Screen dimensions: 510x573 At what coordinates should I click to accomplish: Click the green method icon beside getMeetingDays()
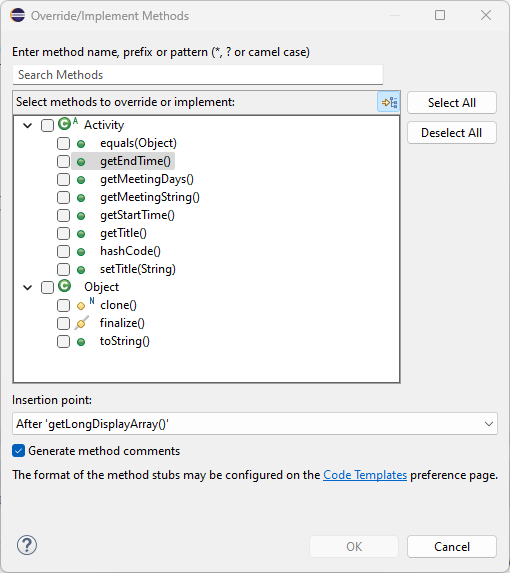click(81, 180)
